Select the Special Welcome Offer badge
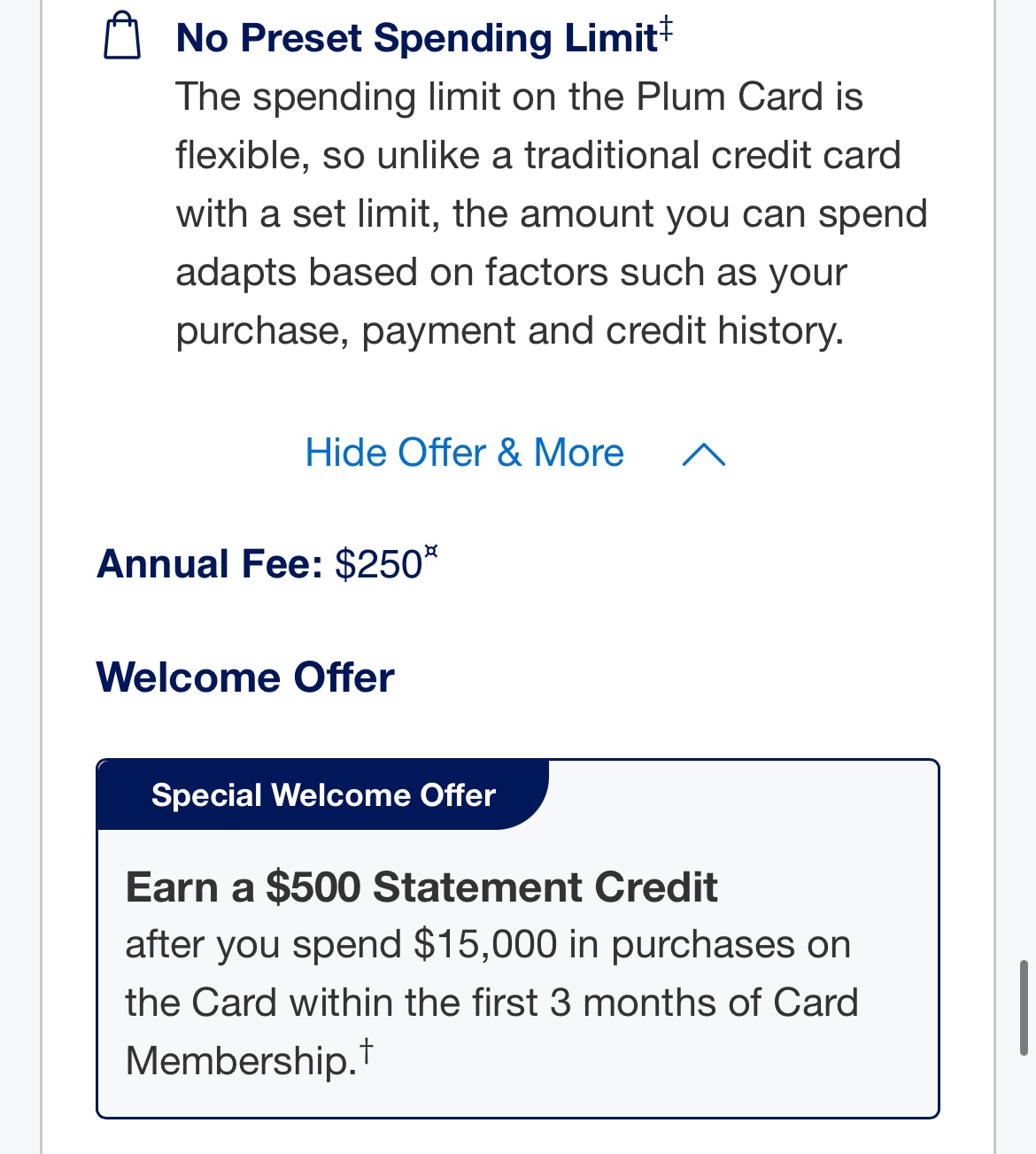 click(323, 795)
